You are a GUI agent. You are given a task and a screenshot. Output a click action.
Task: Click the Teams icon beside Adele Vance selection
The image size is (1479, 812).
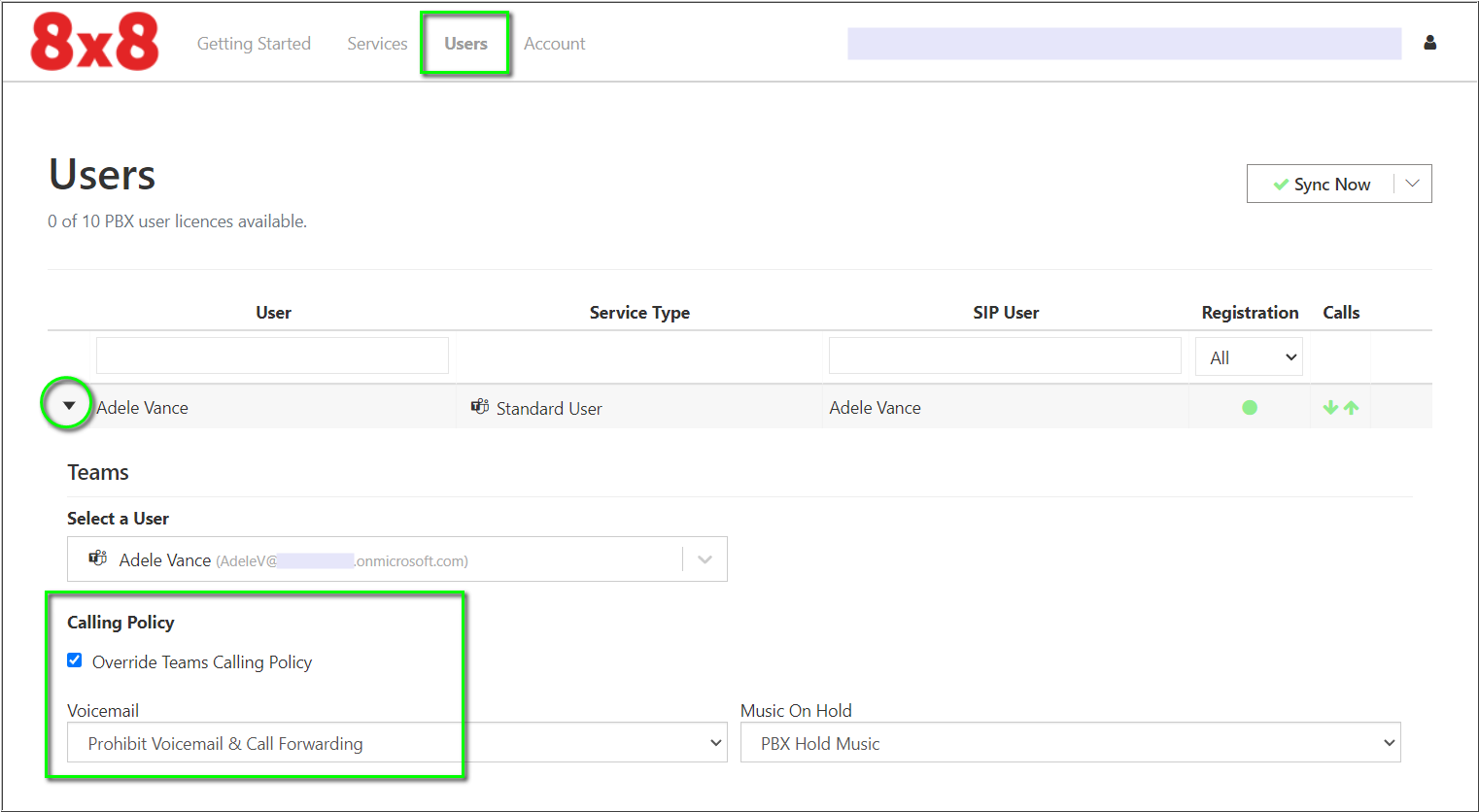[x=97, y=558]
